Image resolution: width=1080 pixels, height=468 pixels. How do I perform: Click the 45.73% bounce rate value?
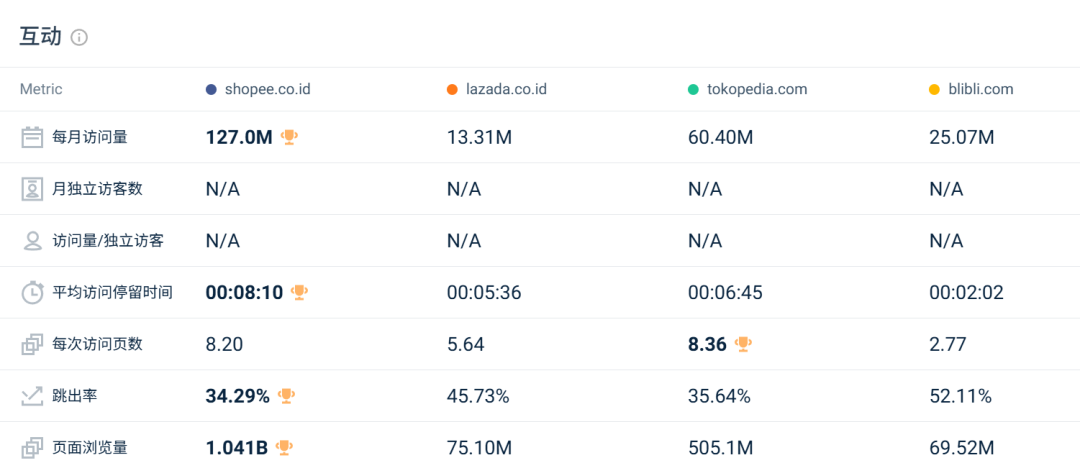478,396
